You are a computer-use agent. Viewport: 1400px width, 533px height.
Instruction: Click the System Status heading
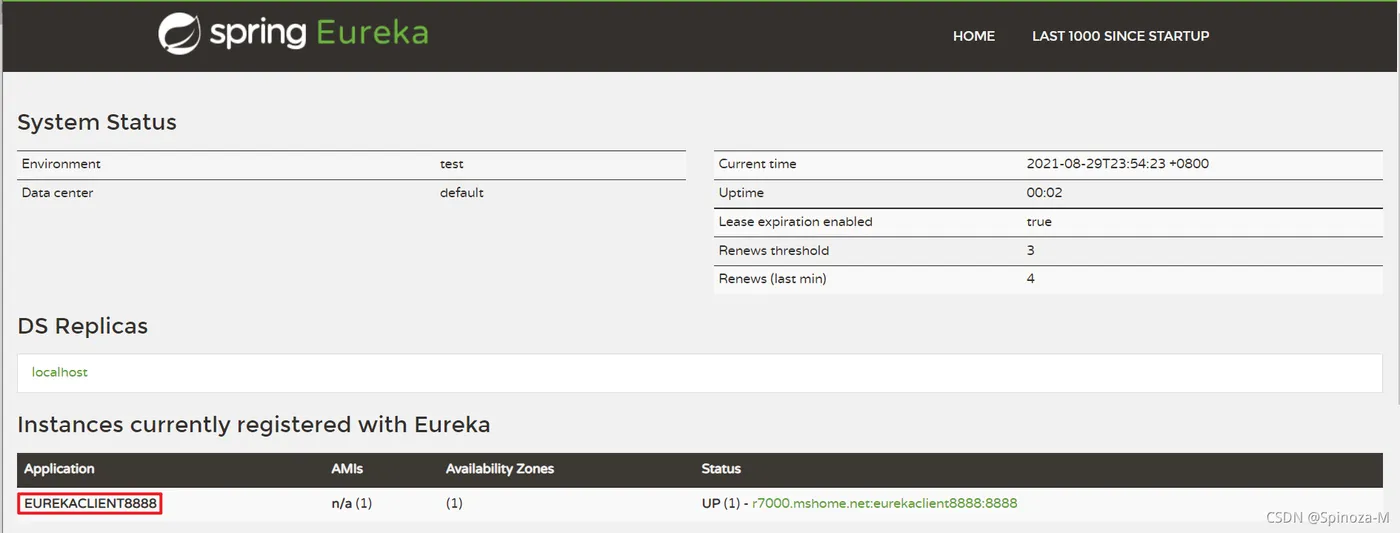(x=97, y=122)
